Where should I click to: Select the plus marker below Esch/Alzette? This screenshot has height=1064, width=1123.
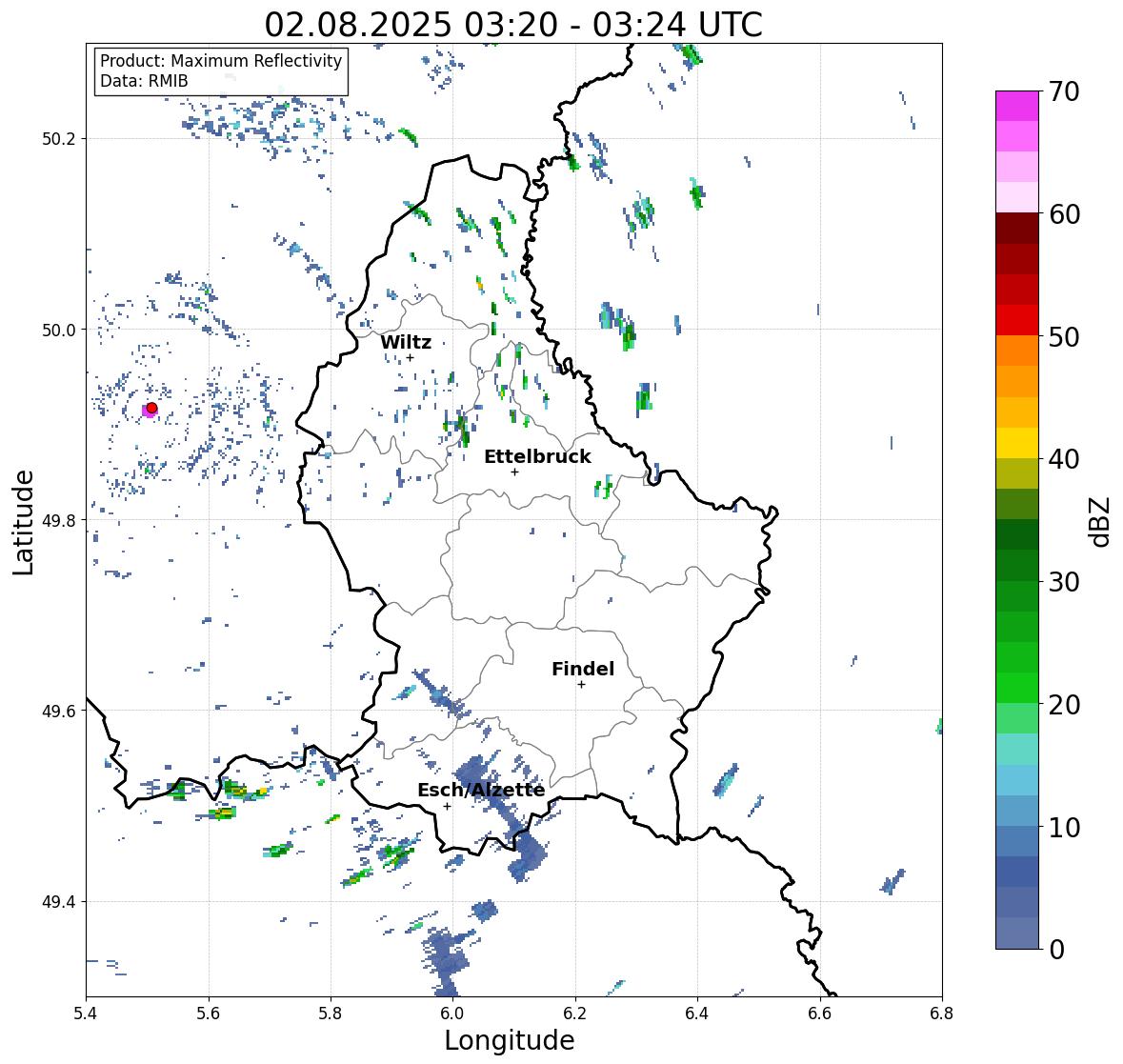[x=448, y=806]
